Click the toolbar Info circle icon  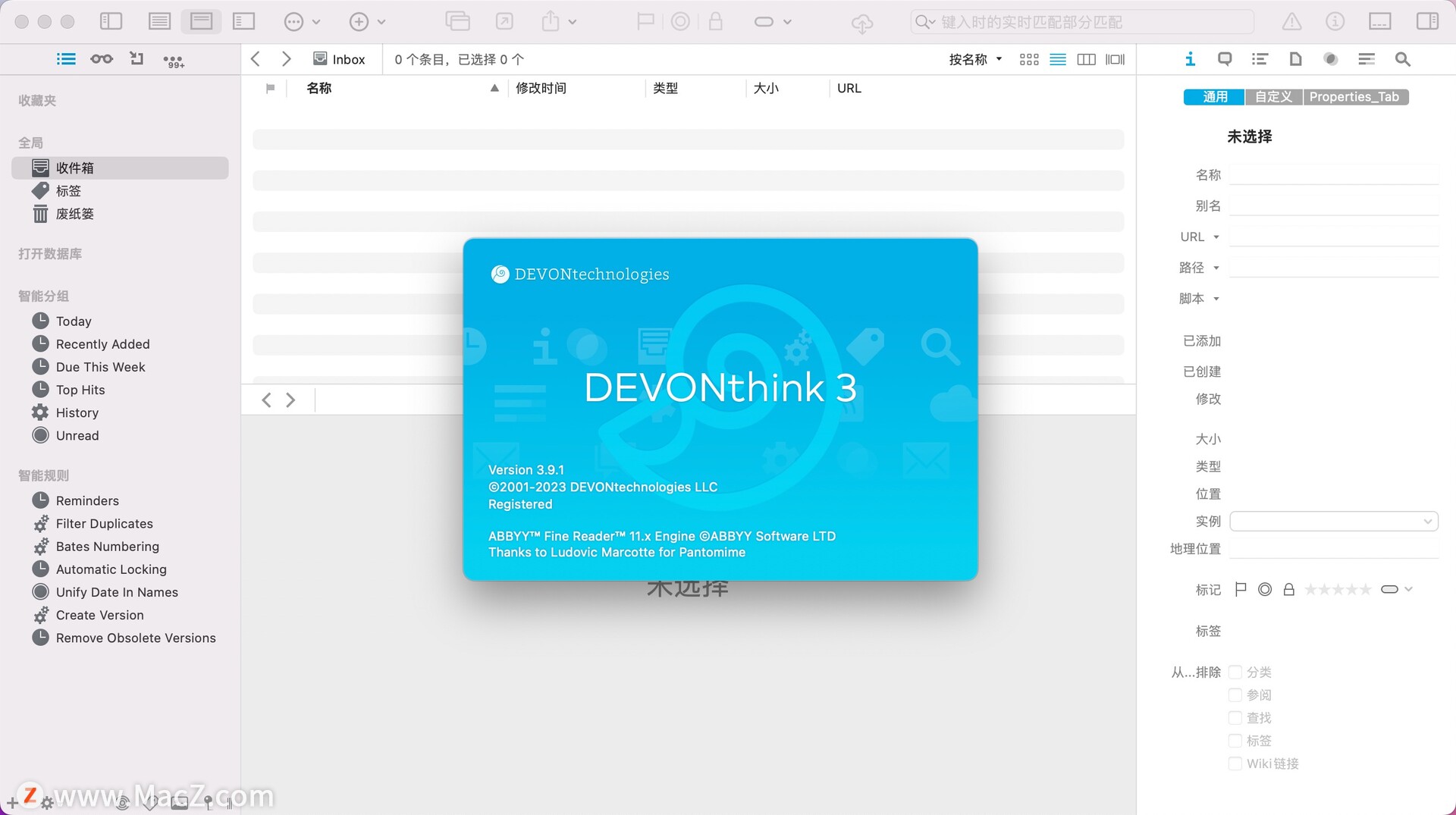1335,21
